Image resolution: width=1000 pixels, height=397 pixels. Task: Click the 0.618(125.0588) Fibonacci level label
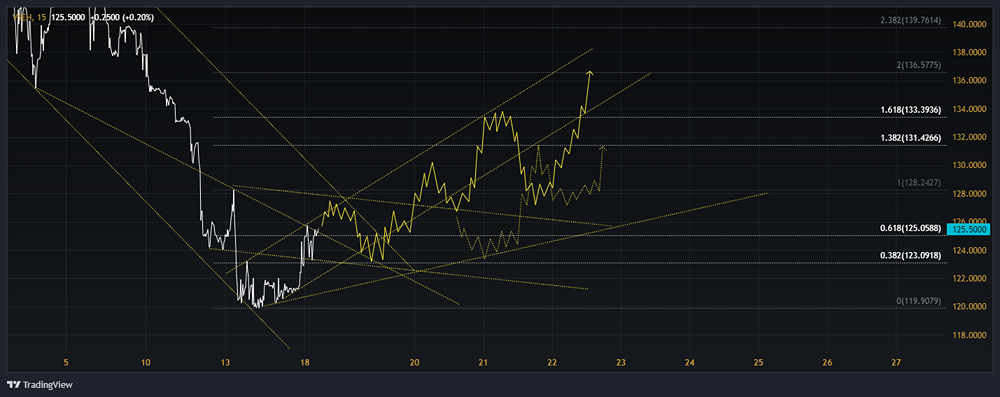click(910, 227)
